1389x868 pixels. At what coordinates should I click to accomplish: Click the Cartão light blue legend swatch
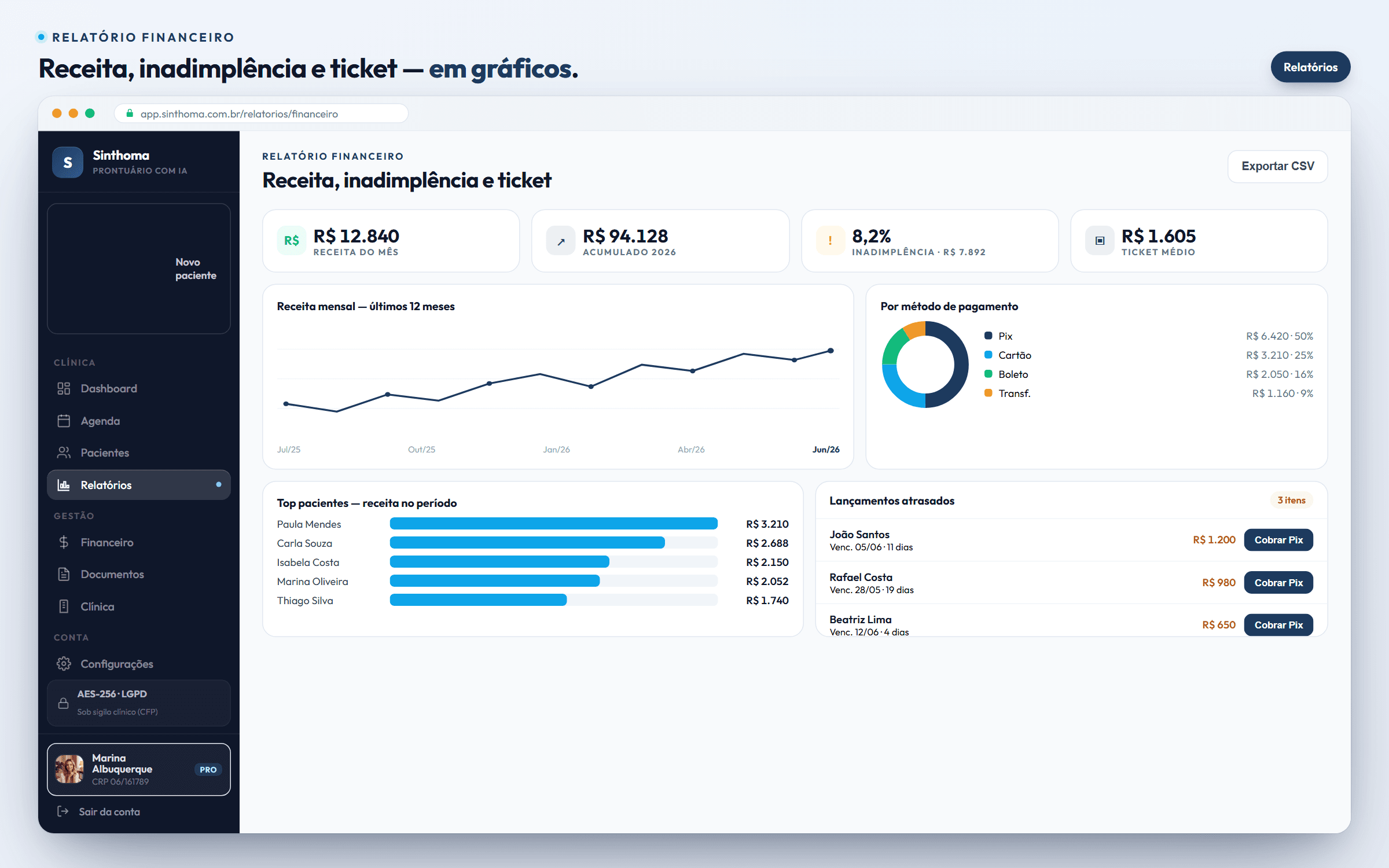click(x=989, y=355)
